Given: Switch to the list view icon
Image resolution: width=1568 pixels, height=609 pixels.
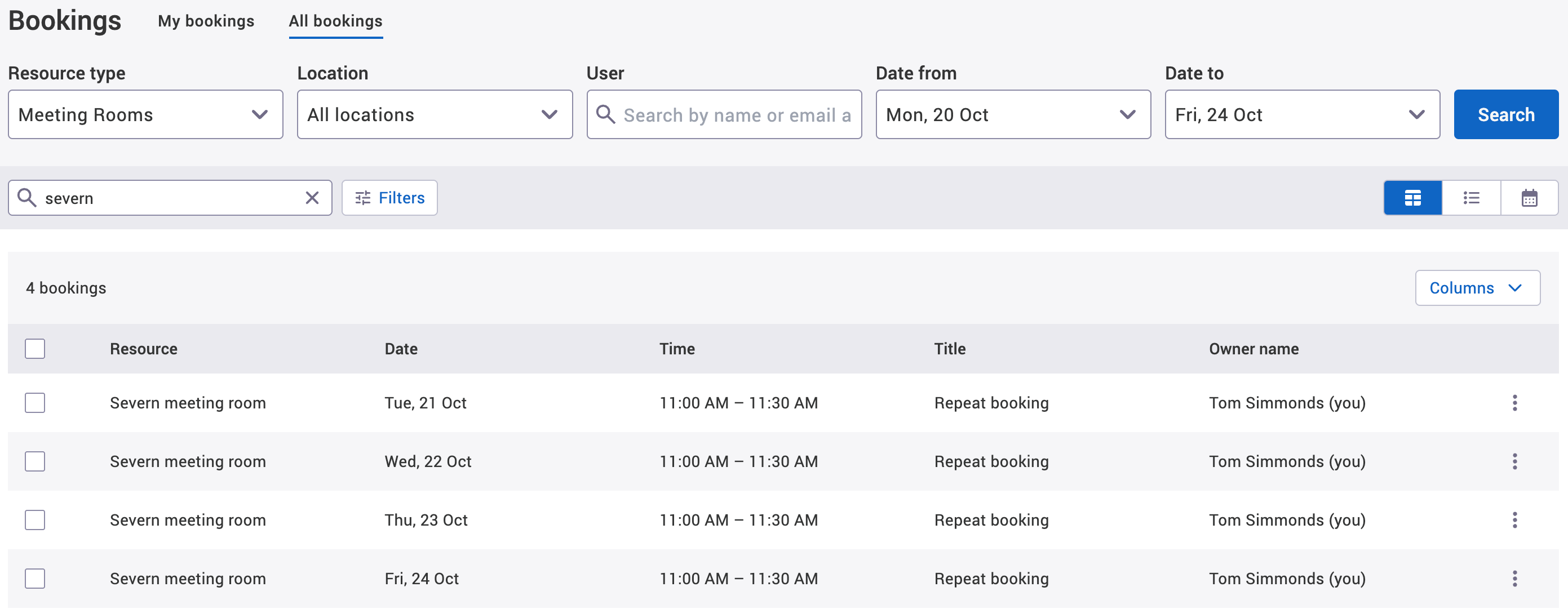Looking at the screenshot, I should [x=1472, y=198].
